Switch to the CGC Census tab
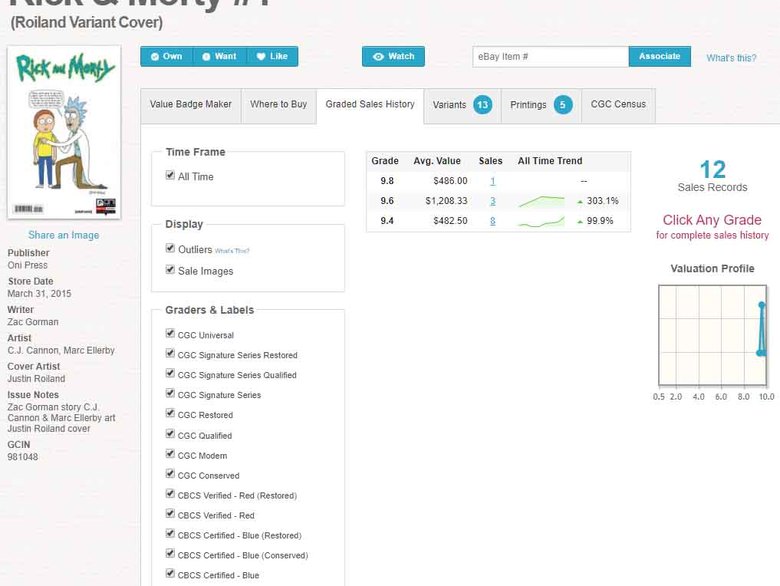The width and height of the screenshot is (780, 586). pos(618,104)
